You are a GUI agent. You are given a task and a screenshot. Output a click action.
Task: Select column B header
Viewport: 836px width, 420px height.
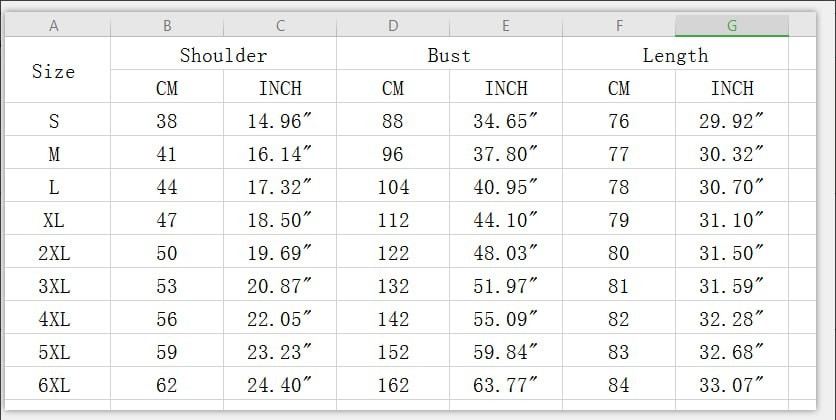point(167,26)
